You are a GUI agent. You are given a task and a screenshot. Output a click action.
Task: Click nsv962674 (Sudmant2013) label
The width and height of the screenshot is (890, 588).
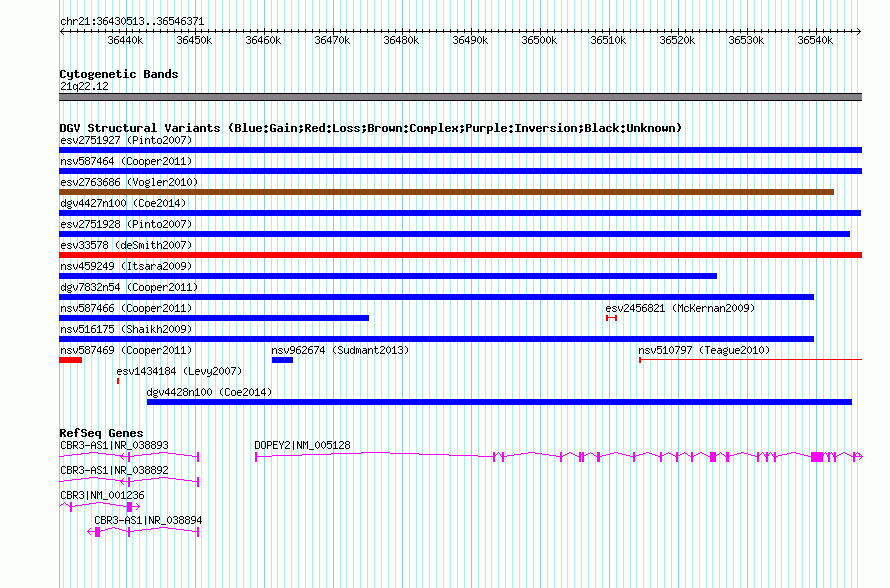[340, 350]
